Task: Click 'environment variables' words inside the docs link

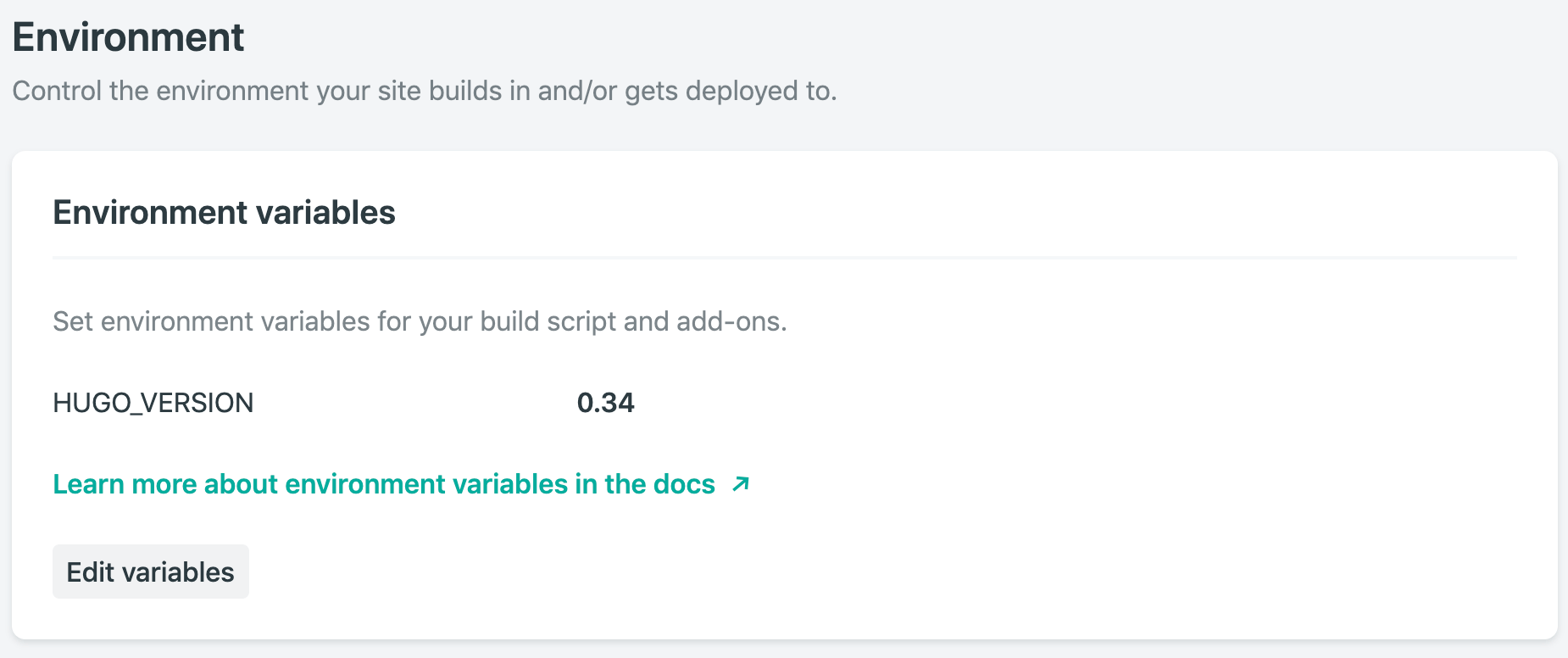Action: click(x=426, y=484)
